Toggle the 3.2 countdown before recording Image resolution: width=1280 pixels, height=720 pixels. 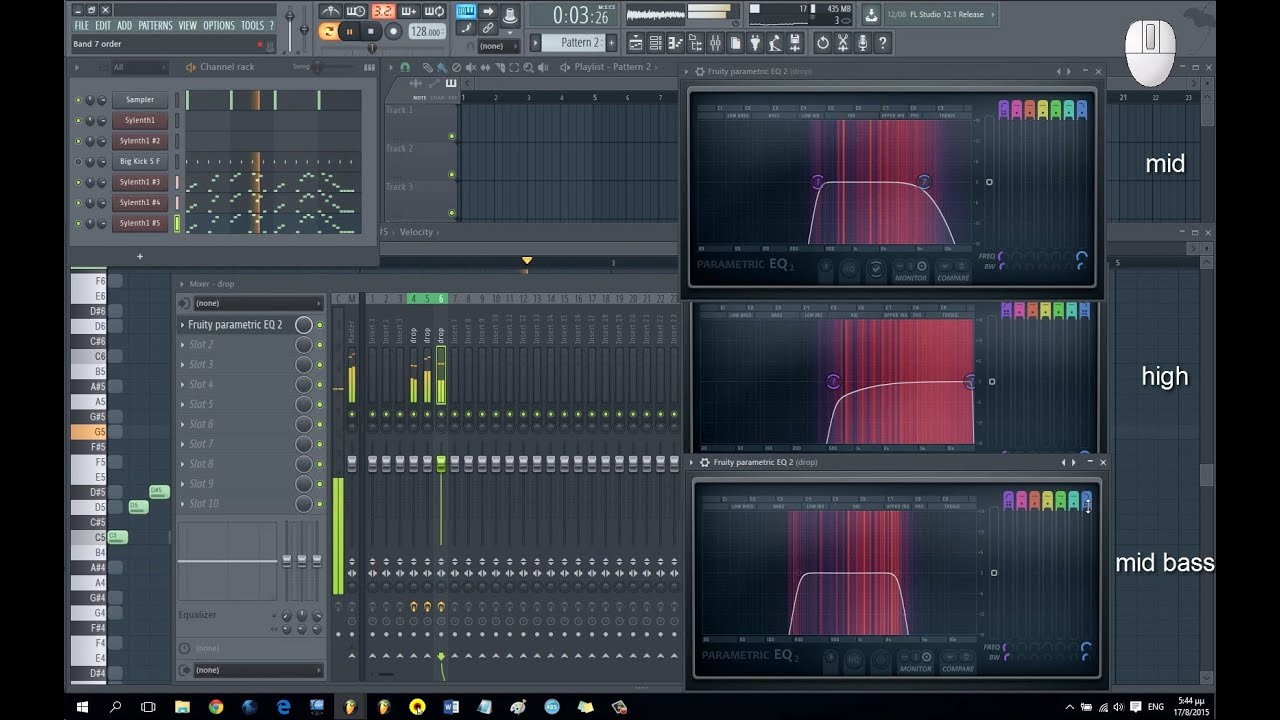click(x=382, y=11)
